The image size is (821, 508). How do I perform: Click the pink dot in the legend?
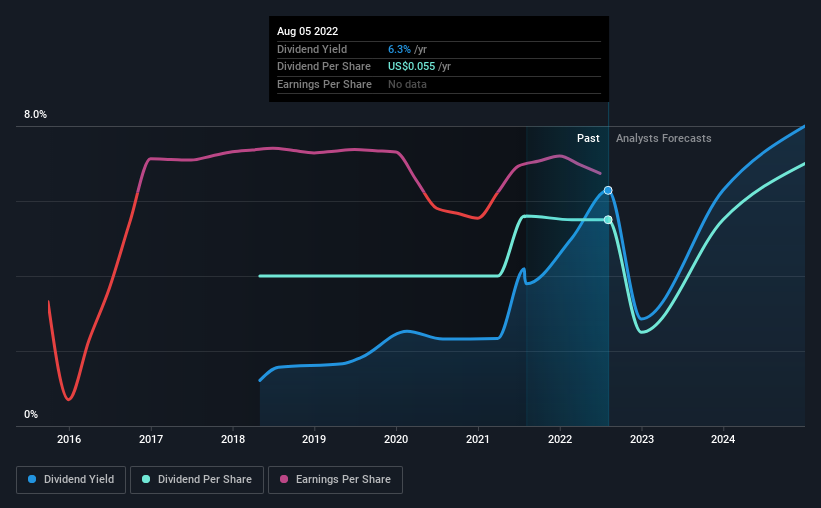pyautogui.click(x=284, y=480)
